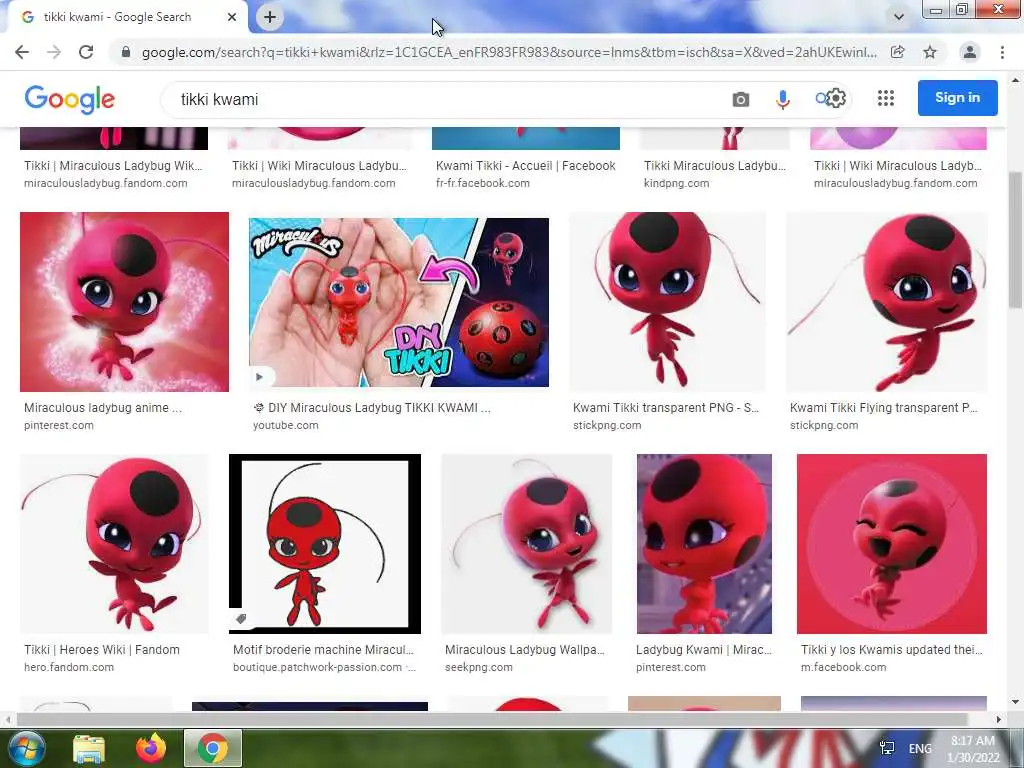Open the Miraculous ladybug anime pinterest image
1024x768 pixels.
[124, 302]
